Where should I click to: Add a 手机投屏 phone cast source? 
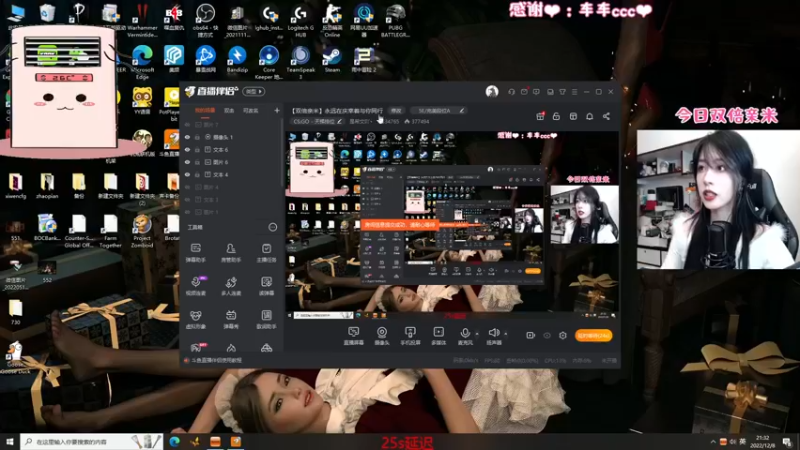[410, 336]
